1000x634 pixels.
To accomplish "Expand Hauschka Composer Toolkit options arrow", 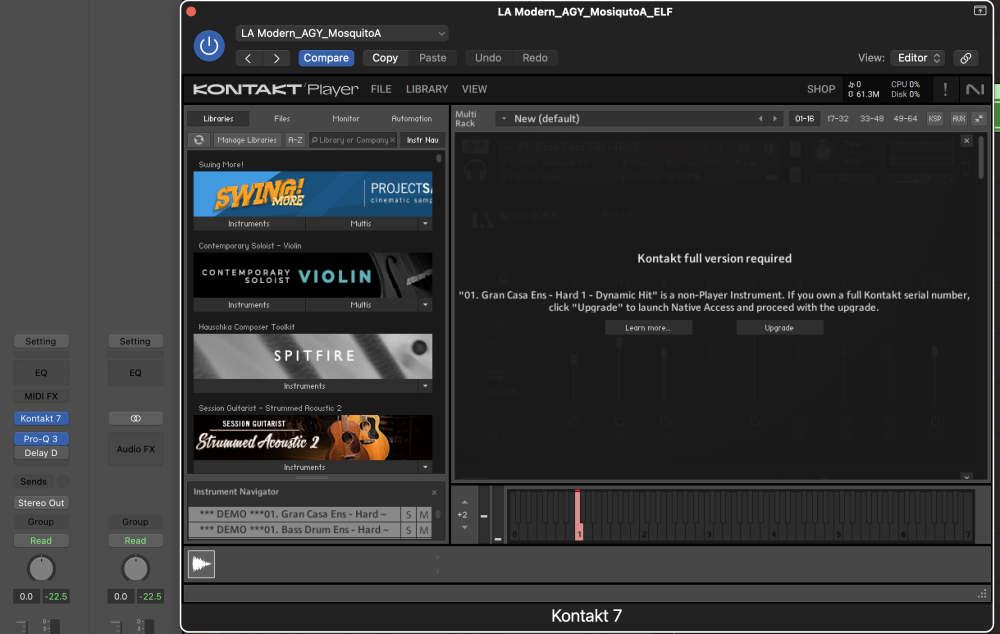I will pyautogui.click(x=425, y=386).
